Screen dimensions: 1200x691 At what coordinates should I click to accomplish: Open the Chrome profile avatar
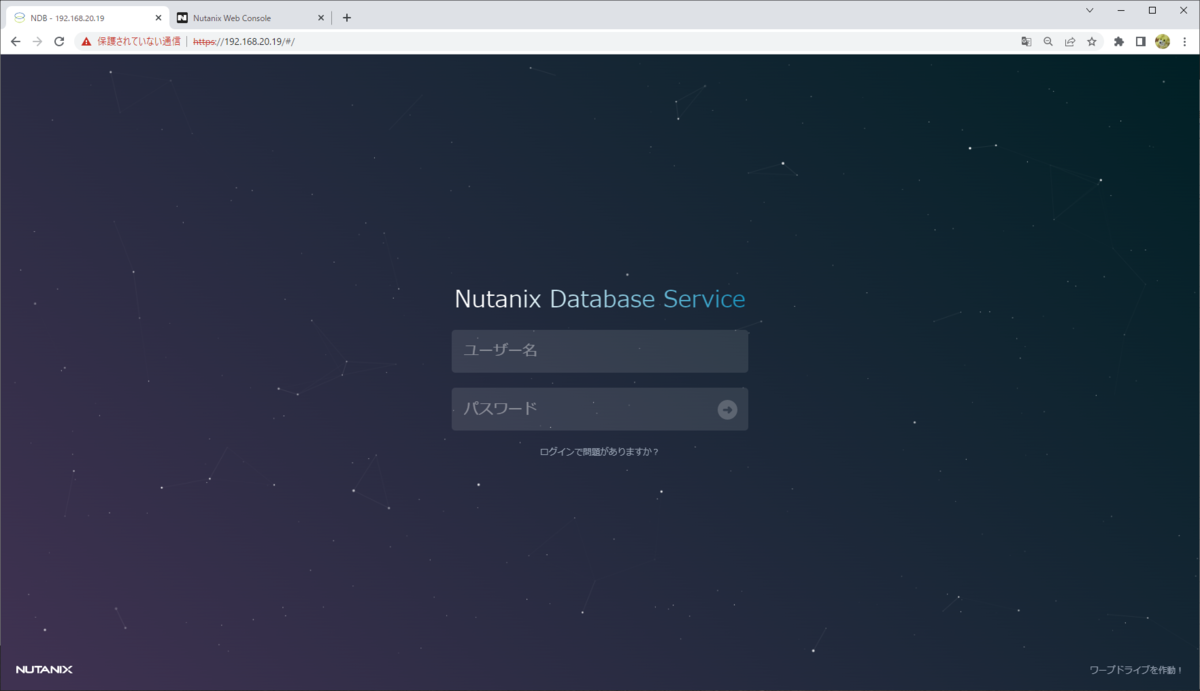click(x=1162, y=42)
